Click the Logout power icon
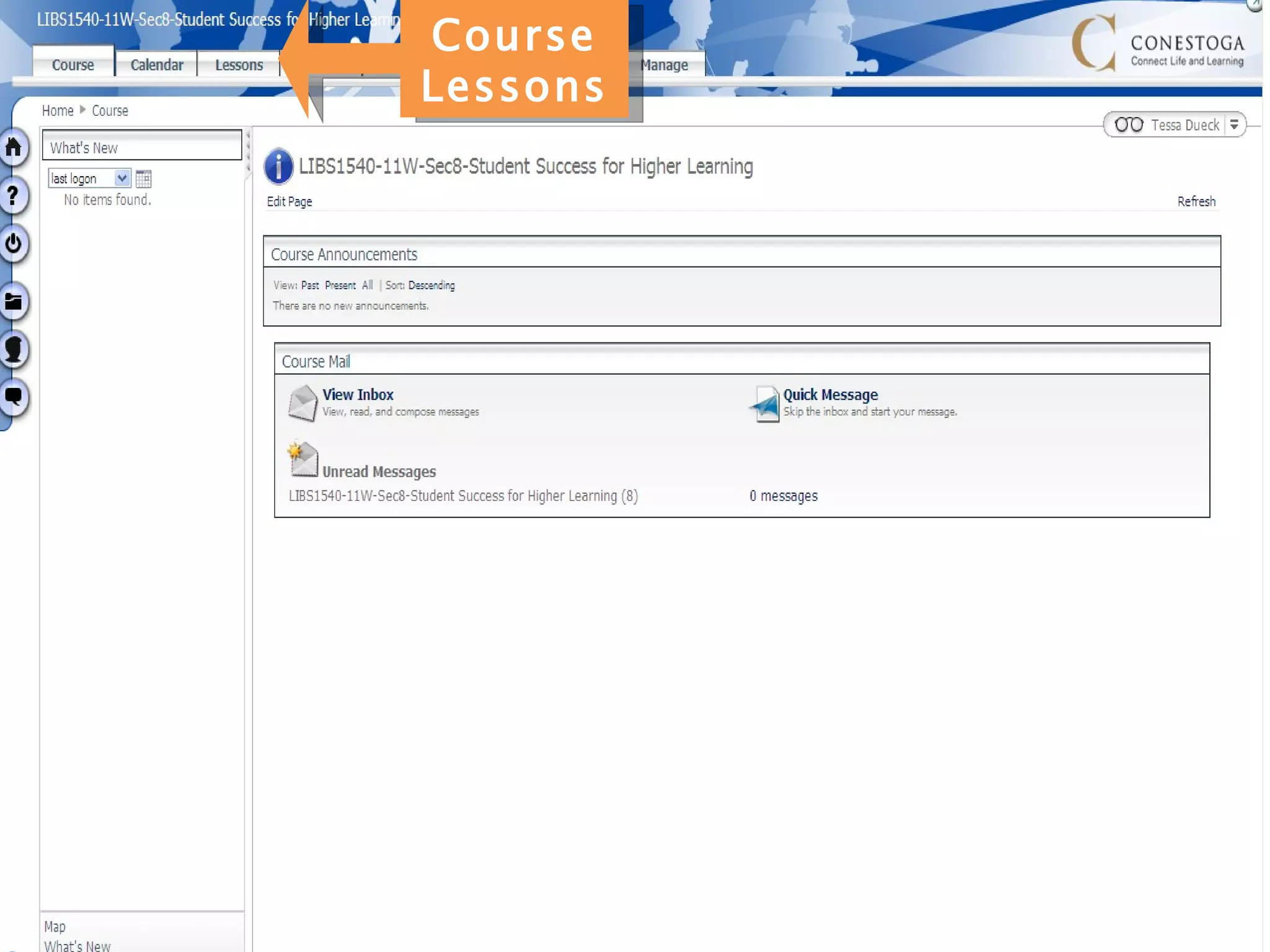Viewport: 1270px width, 952px height. click(12, 244)
